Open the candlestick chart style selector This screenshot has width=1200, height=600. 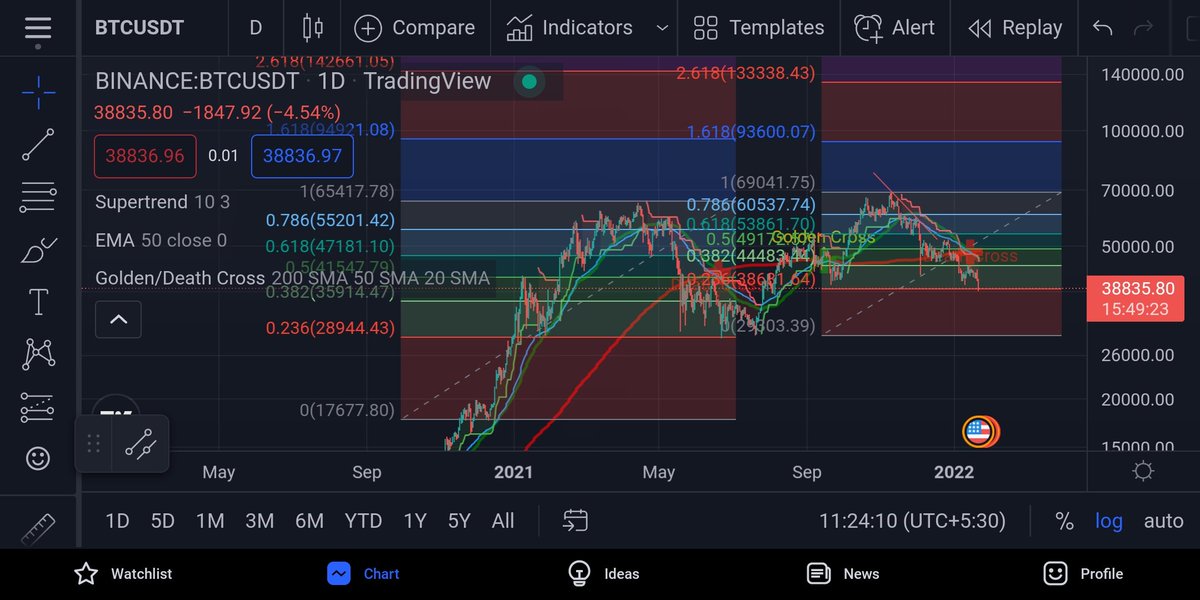coord(313,28)
